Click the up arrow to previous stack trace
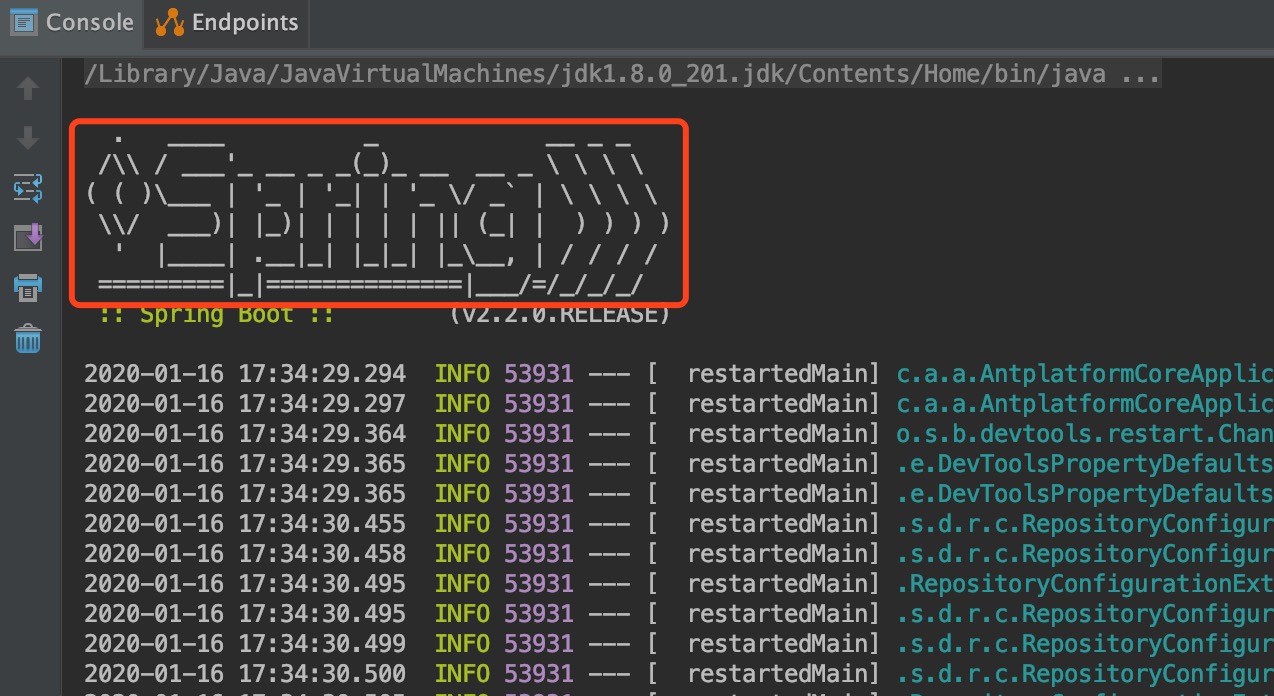 28,89
